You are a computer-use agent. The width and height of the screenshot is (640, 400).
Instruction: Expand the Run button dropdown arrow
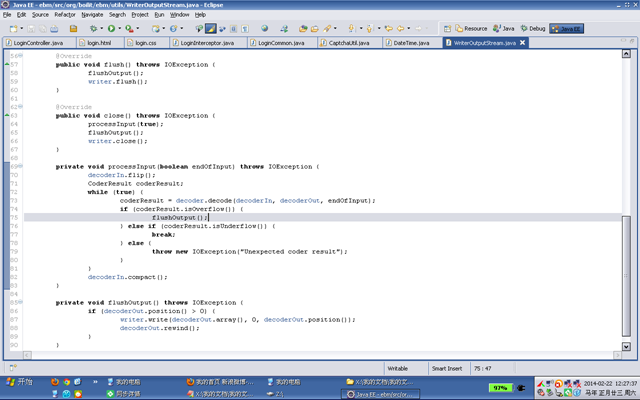(120, 29)
